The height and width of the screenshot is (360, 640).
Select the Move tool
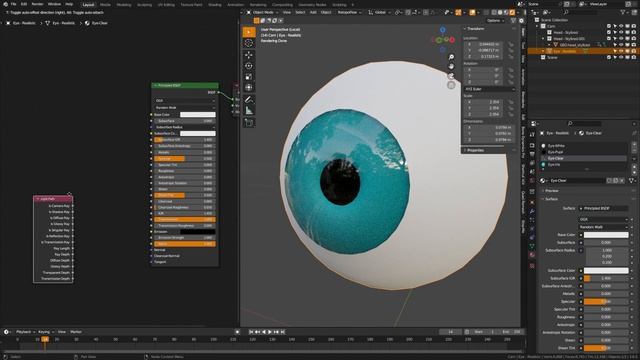tap(249, 55)
